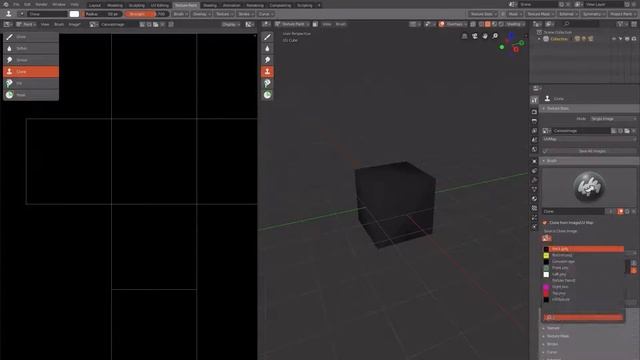The image size is (640, 360).
Task: Pick the Clone stamp in the 3D viewport toolbar
Action: (267, 72)
